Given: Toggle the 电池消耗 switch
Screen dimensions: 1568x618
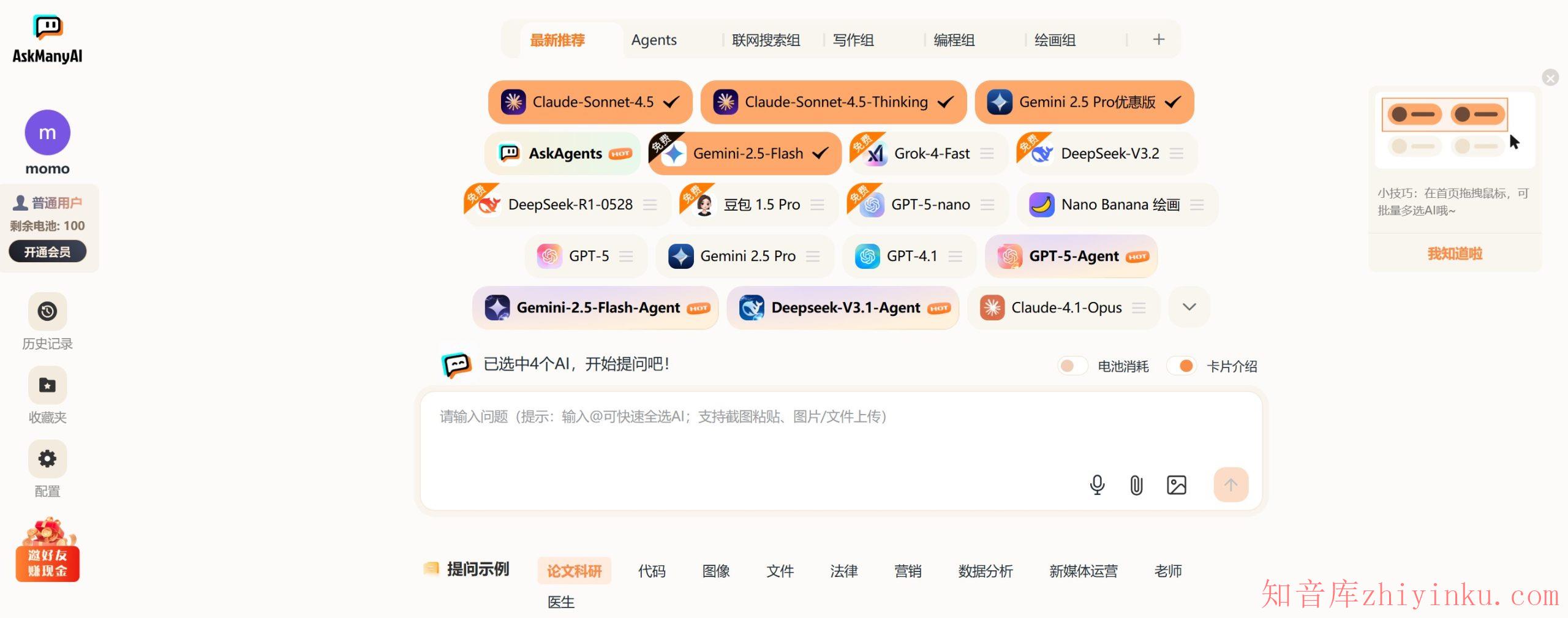Looking at the screenshot, I should coord(1072,366).
